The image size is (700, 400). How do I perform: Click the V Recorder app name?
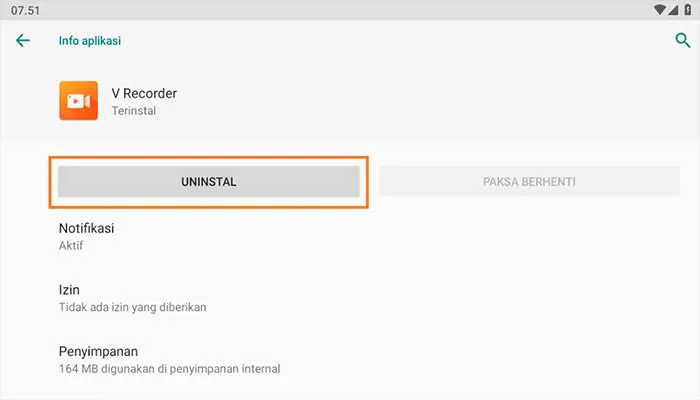144,93
